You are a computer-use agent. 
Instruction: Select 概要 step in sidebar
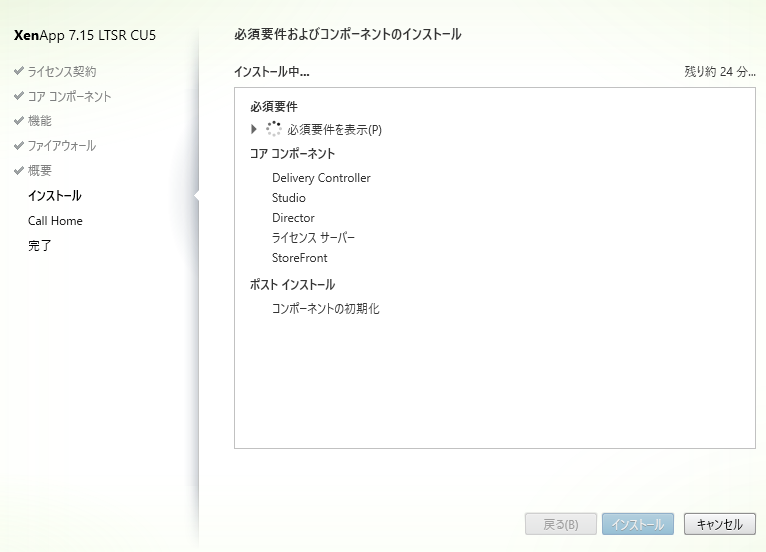tap(40, 171)
